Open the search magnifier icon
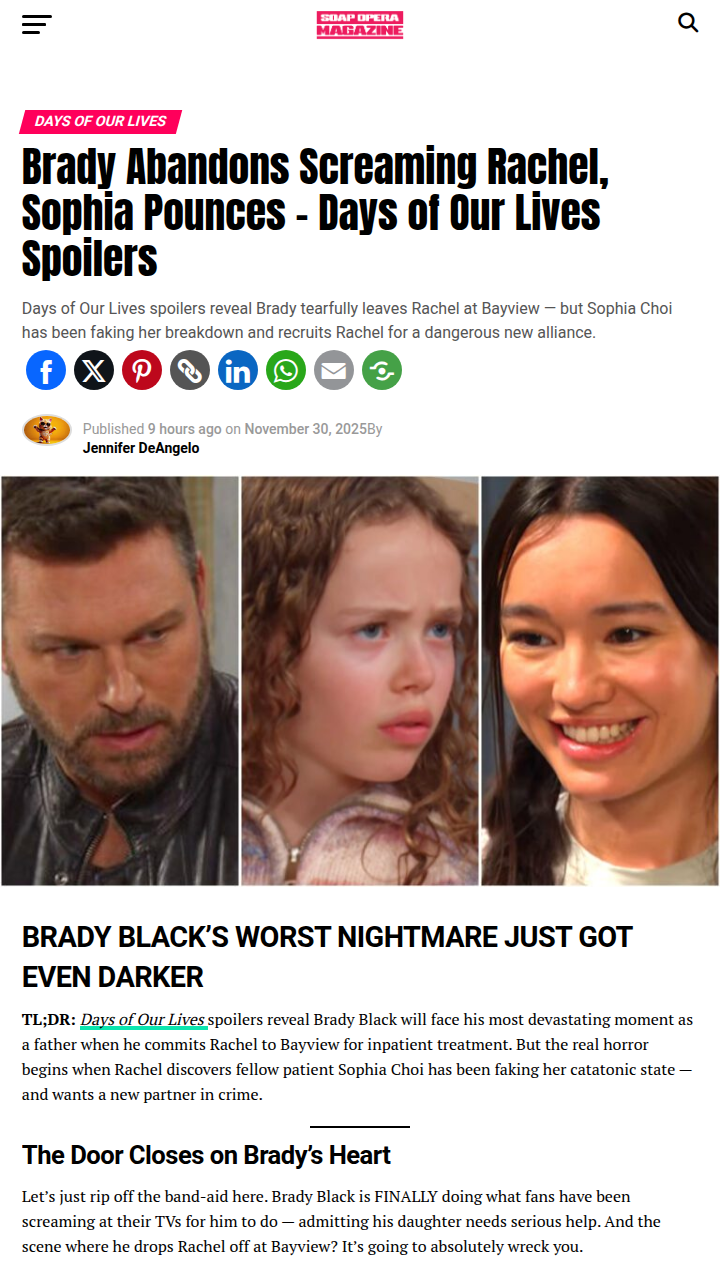Screen dimensions: 720x1280 point(688,23)
